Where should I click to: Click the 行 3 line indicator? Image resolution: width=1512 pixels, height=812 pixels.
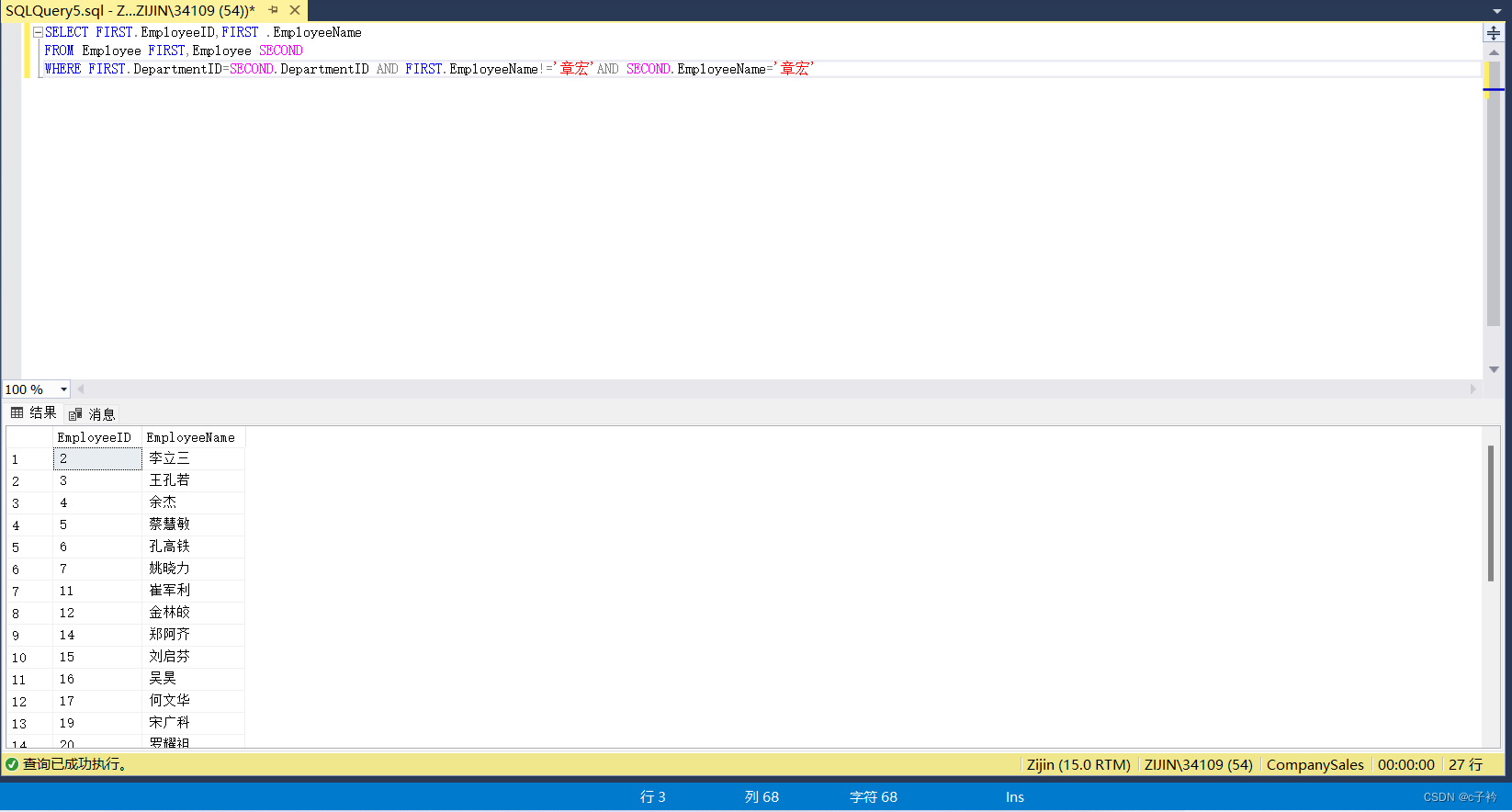coord(652,796)
